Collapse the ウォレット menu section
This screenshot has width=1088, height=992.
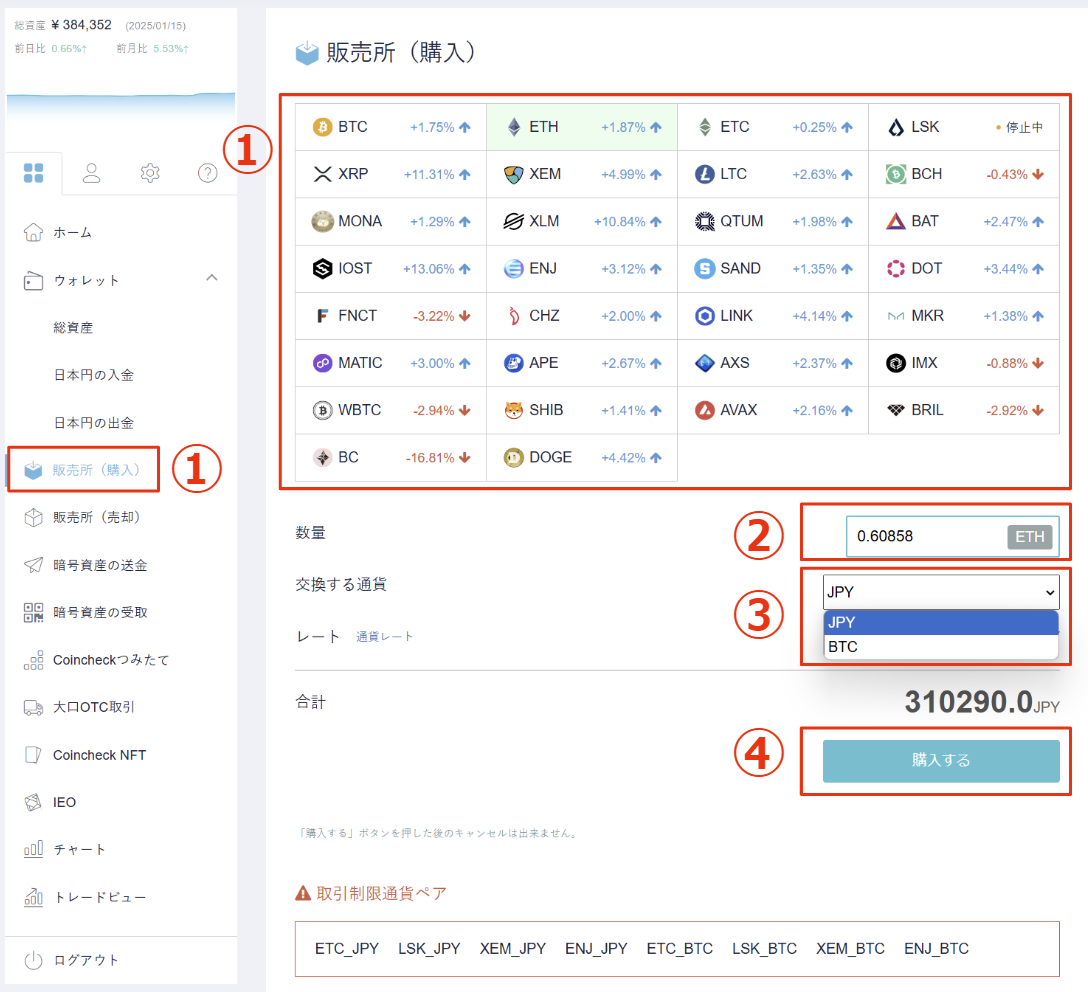212,278
